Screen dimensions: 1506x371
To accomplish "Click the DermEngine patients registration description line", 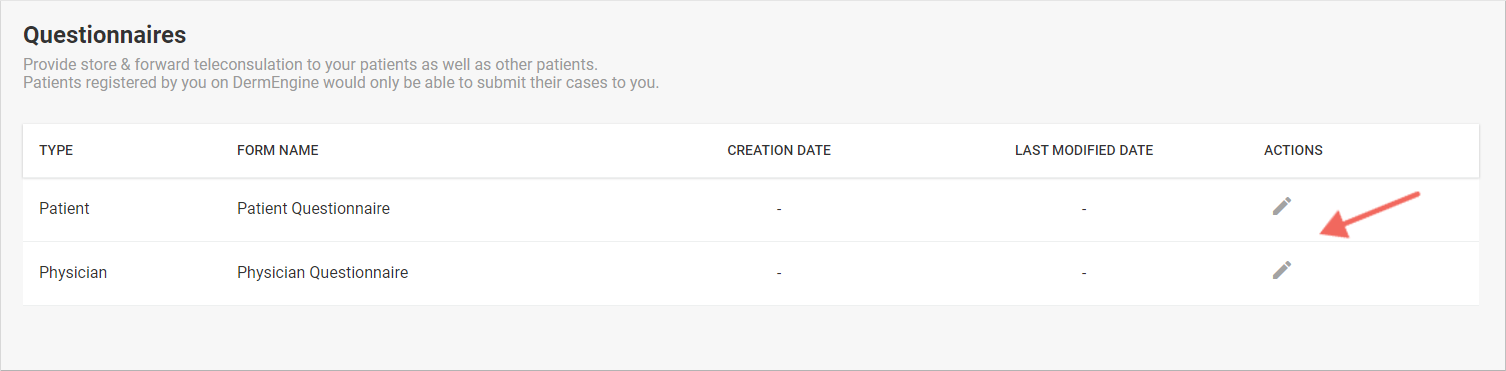I will tap(341, 82).
